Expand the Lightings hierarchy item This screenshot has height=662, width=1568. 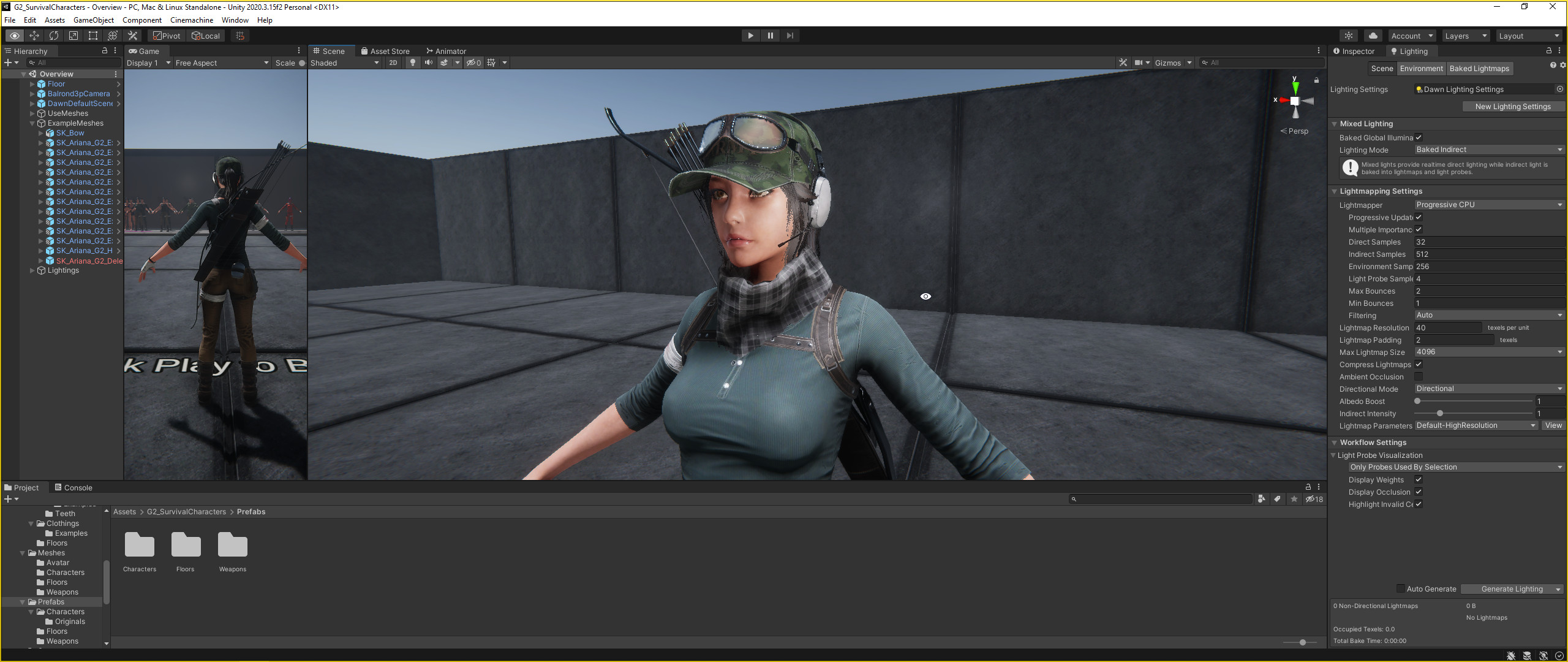pos(32,270)
